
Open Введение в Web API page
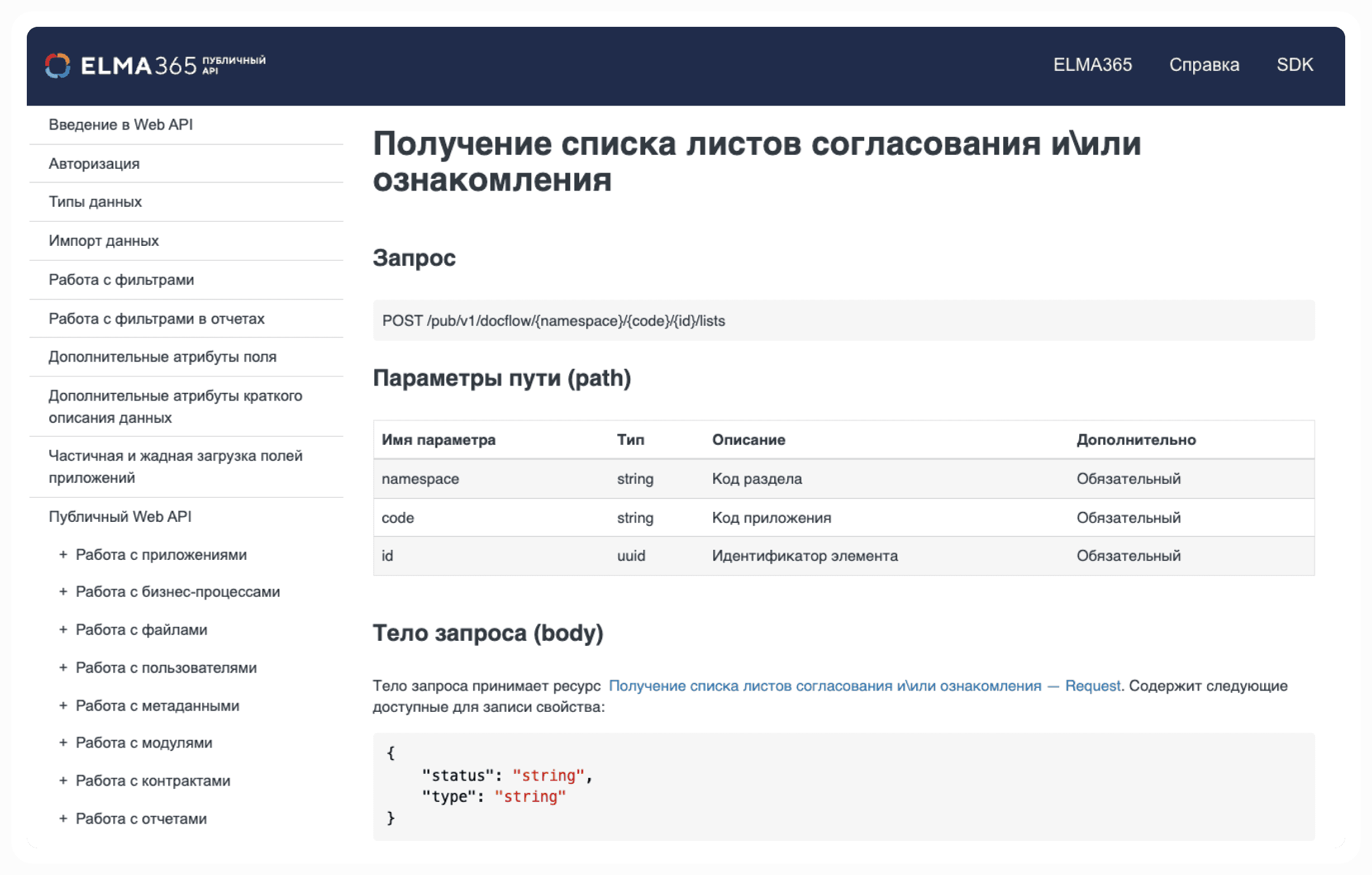(121, 125)
